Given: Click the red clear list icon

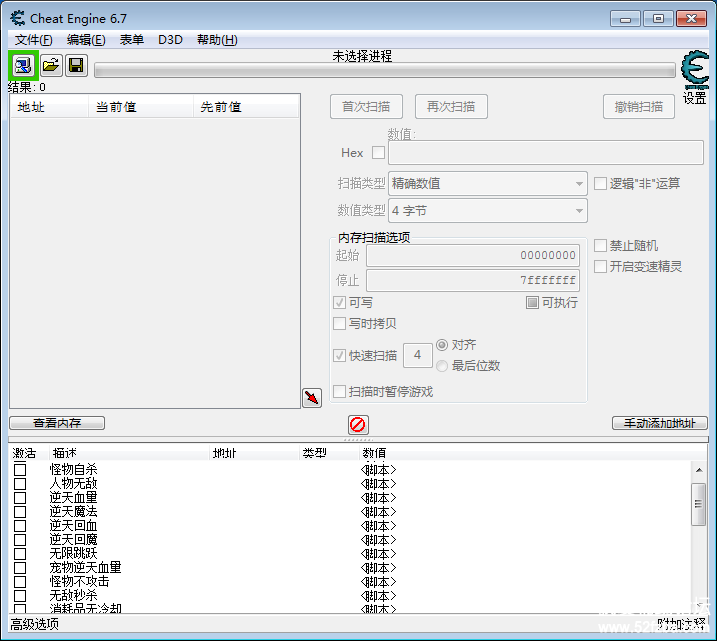Looking at the screenshot, I should tap(358, 424).
